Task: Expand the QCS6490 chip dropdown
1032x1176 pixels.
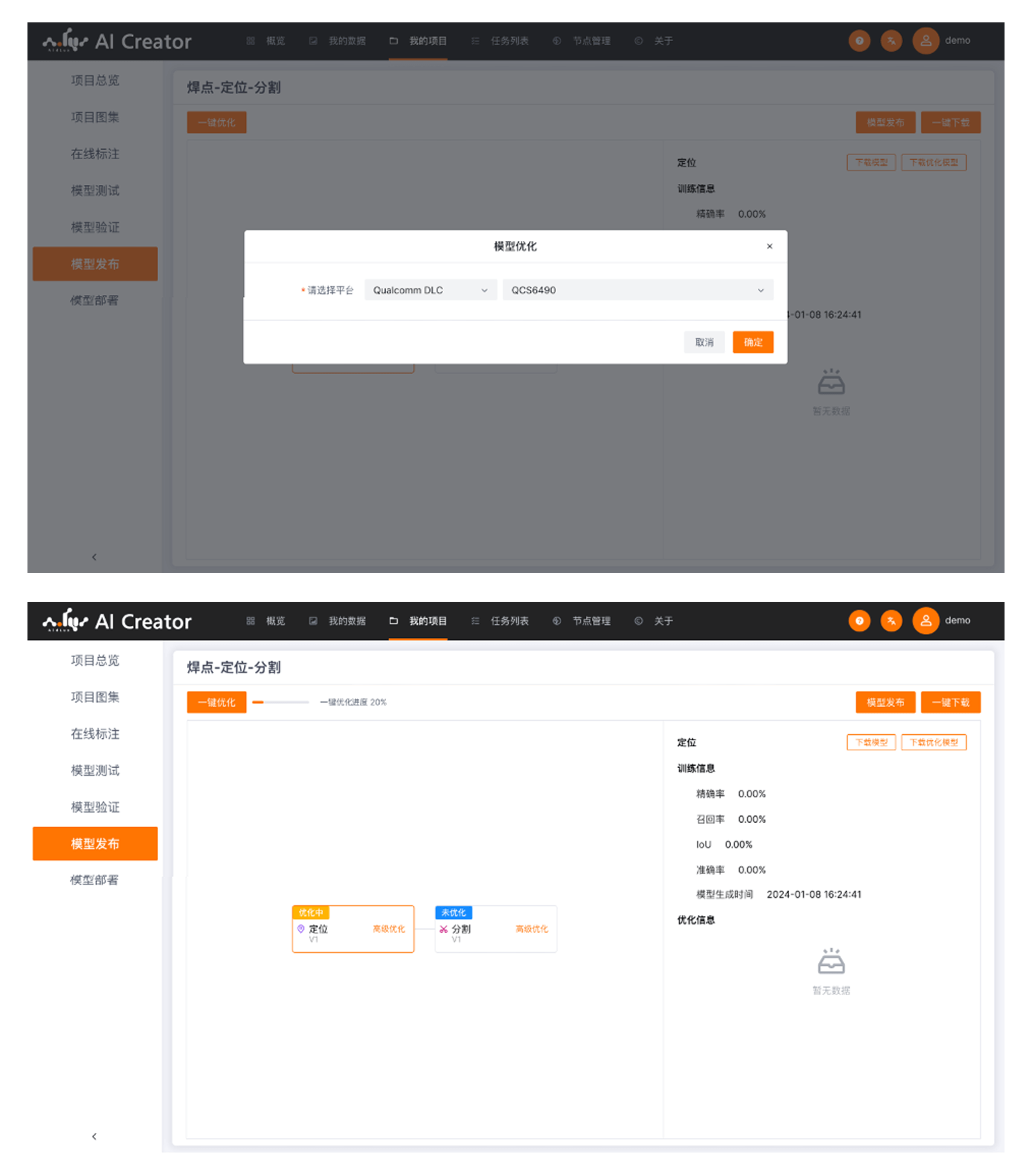Action: pyautogui.click(x=638, y=290)
